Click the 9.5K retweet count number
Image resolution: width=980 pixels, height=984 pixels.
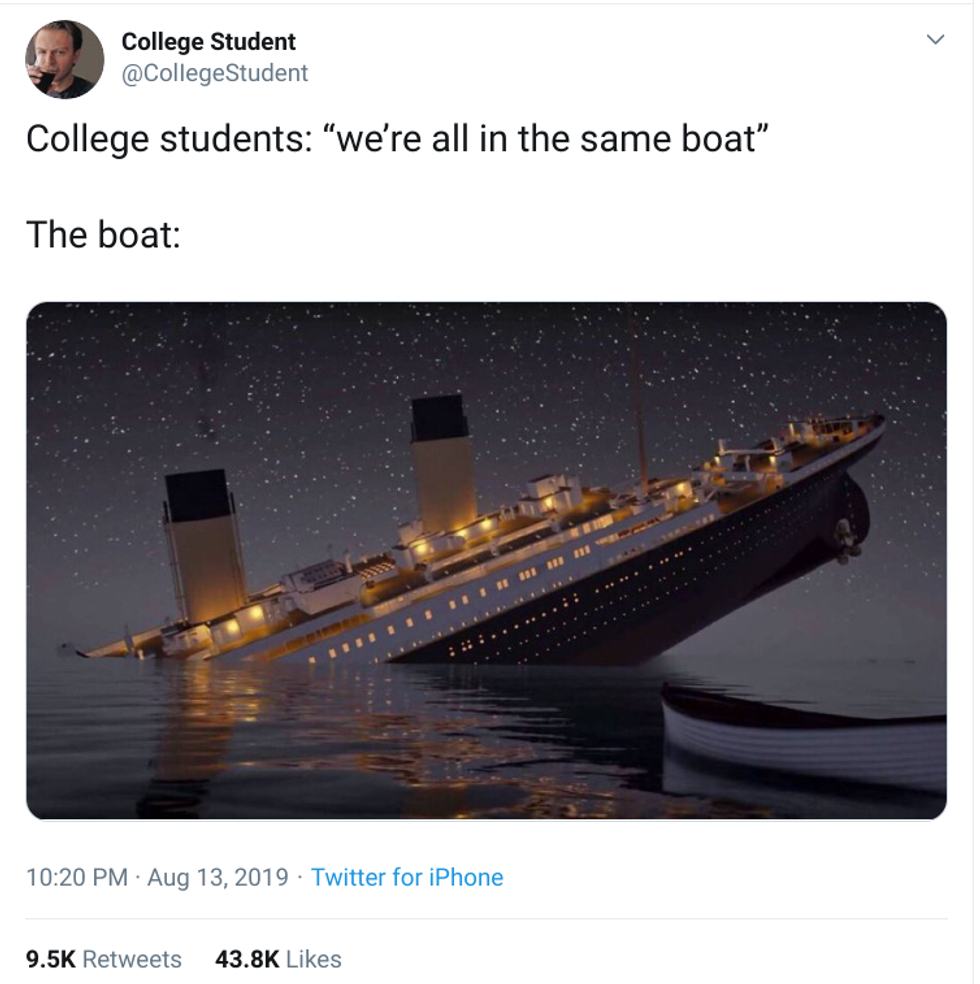pyautogui.click(x=50, y=959)
